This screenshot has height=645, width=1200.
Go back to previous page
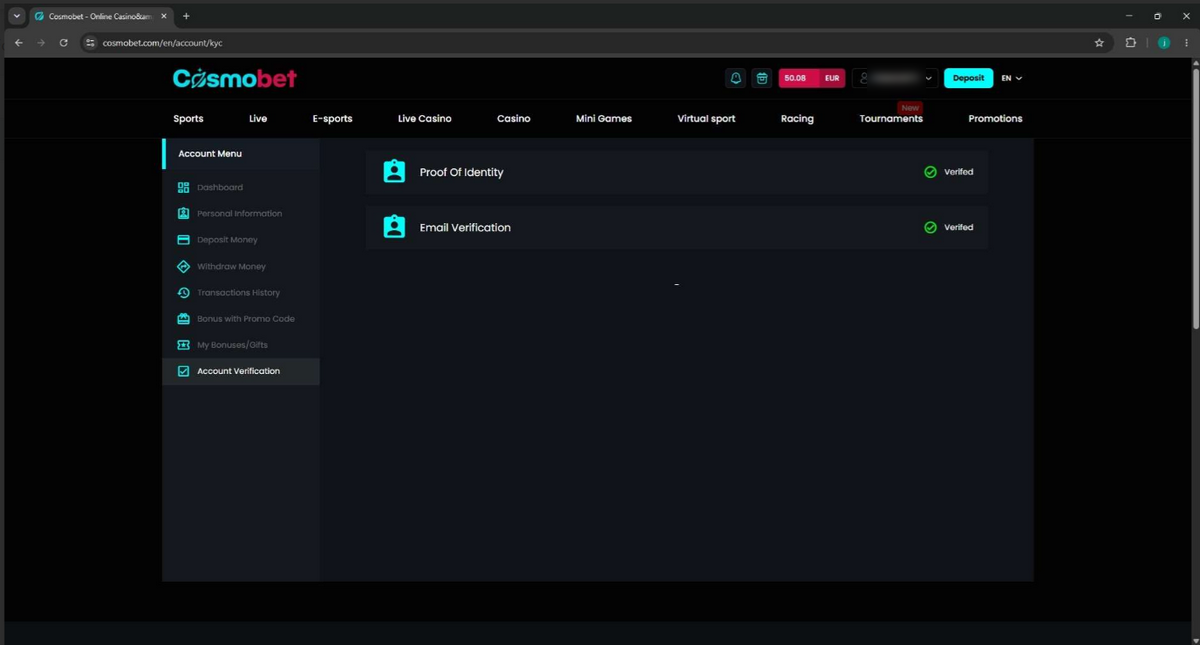pyautogui.click(x=18, y=43)
